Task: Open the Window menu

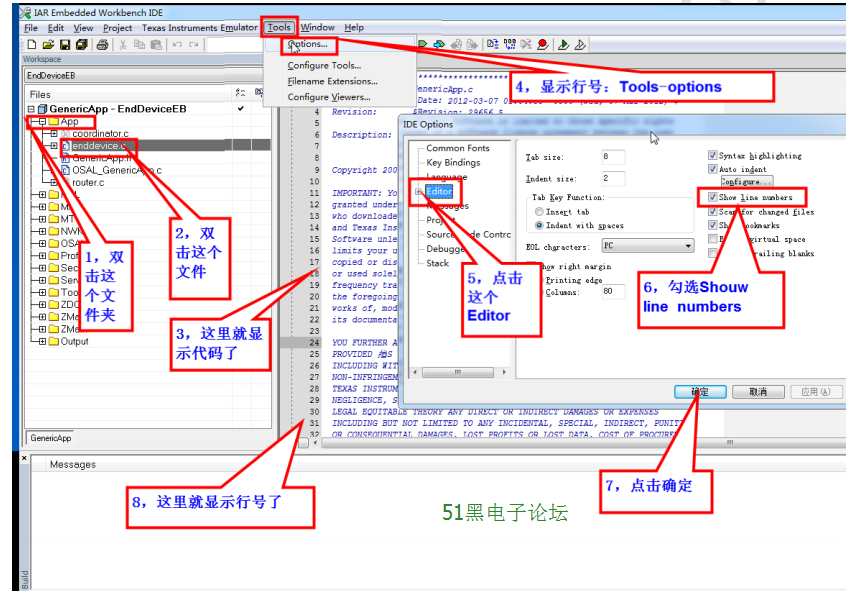Action: (317, 27)
